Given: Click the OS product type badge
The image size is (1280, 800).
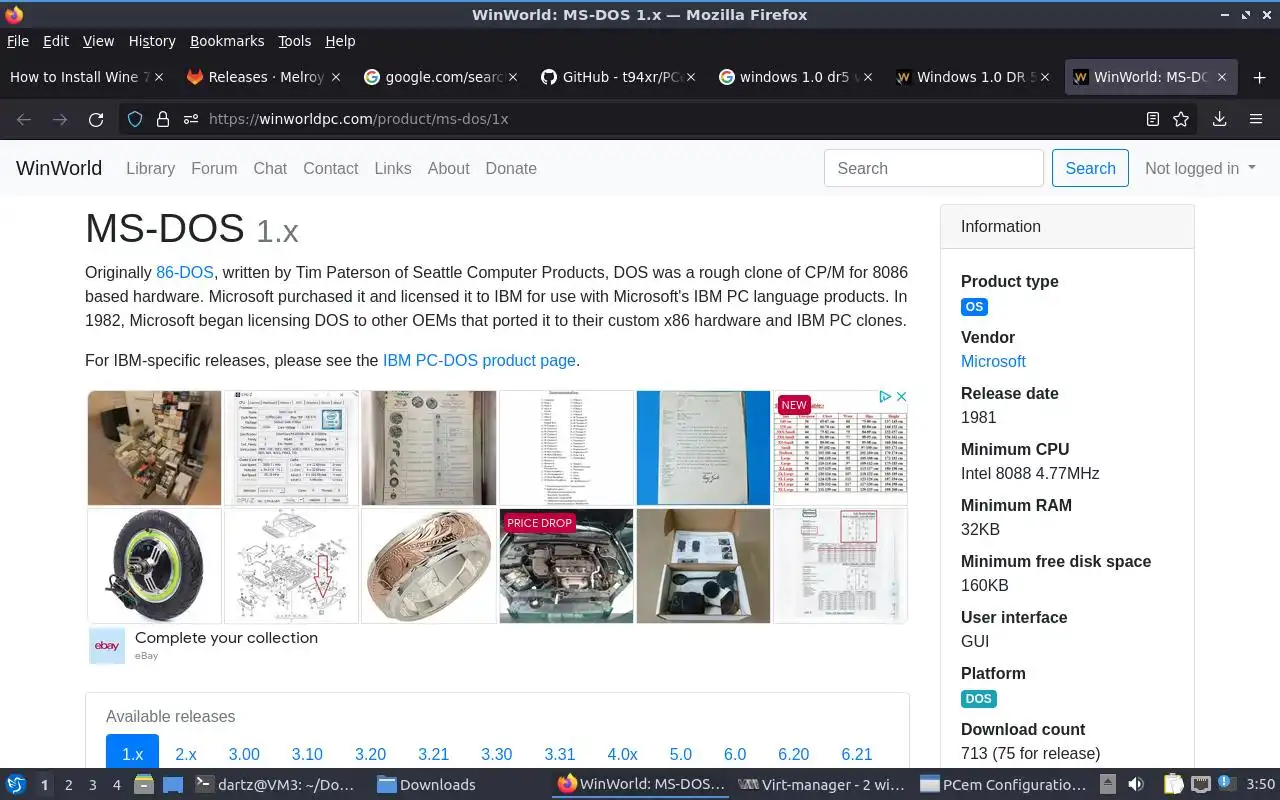Looking at the screenshot, I should coord(974,307).
